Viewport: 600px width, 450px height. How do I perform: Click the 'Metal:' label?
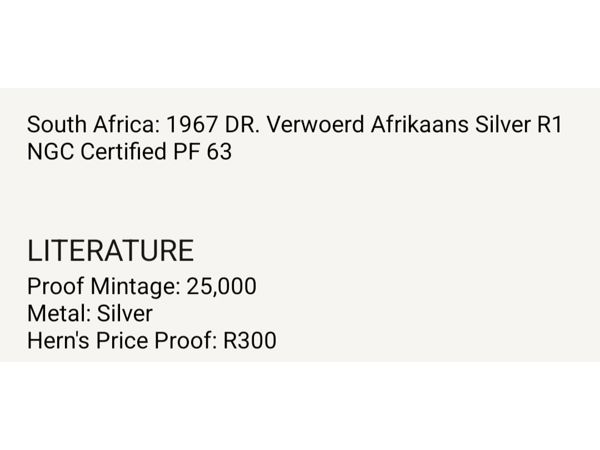point(59,313)
